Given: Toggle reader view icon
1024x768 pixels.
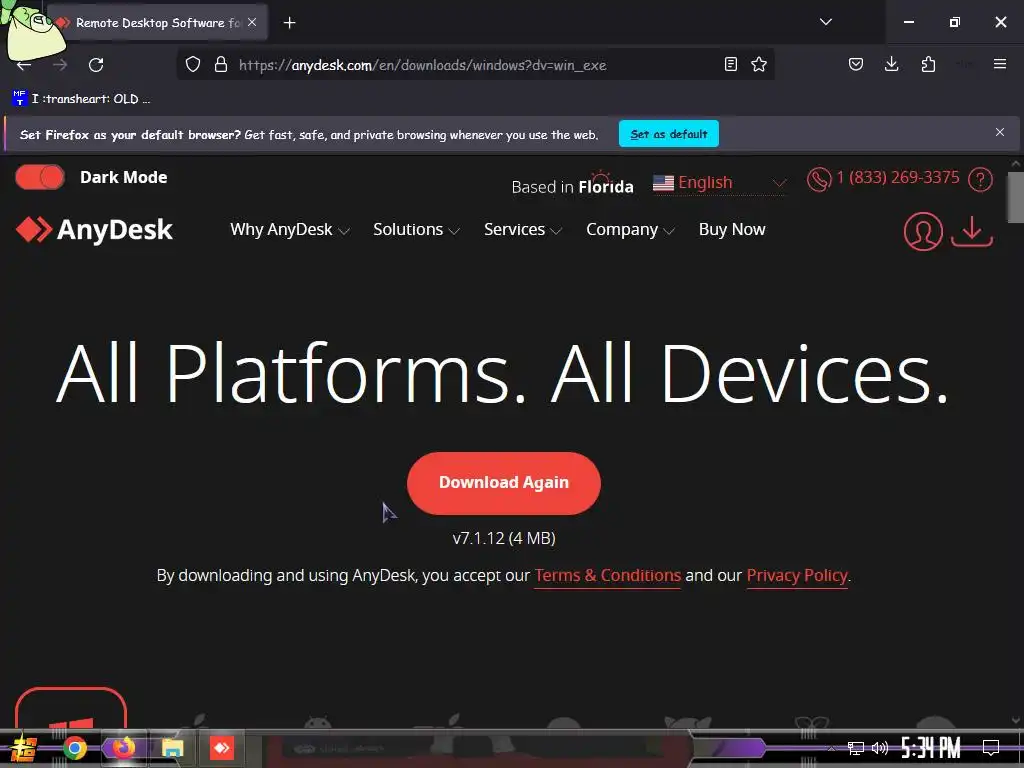Looking at the screenshot, I should [x=731, y=64].
